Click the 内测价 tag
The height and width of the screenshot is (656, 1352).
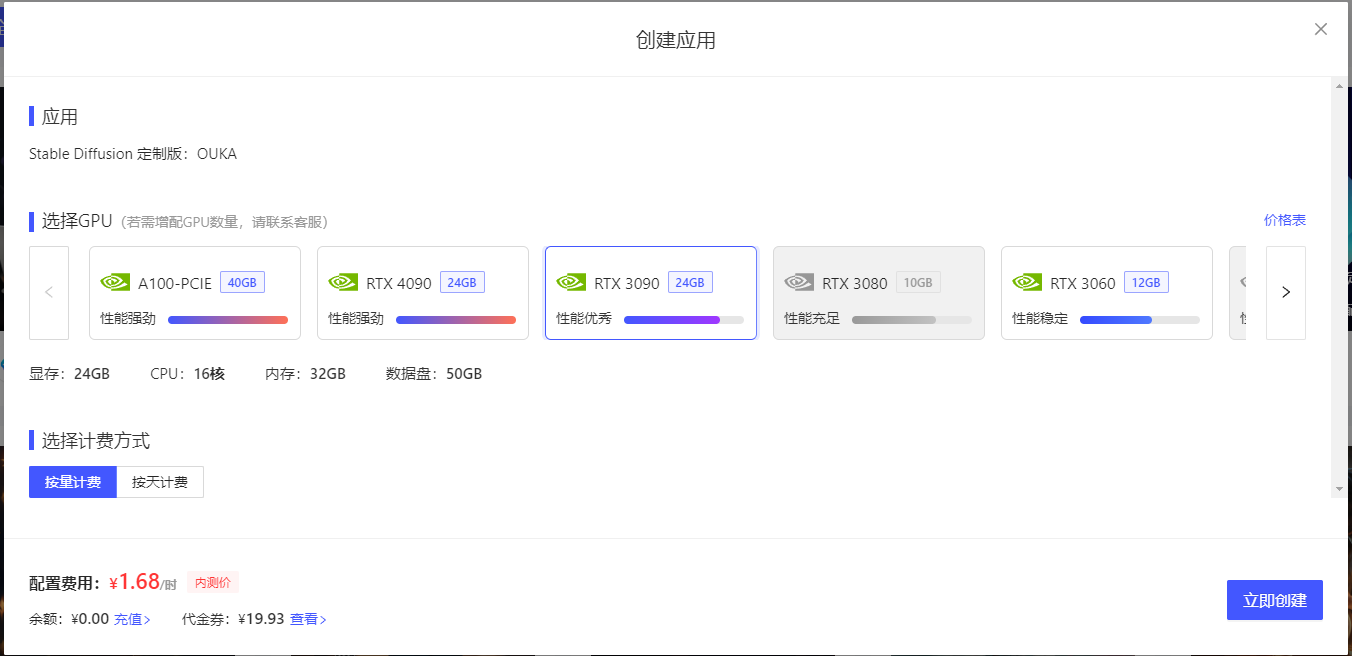[x=213, y=583]
